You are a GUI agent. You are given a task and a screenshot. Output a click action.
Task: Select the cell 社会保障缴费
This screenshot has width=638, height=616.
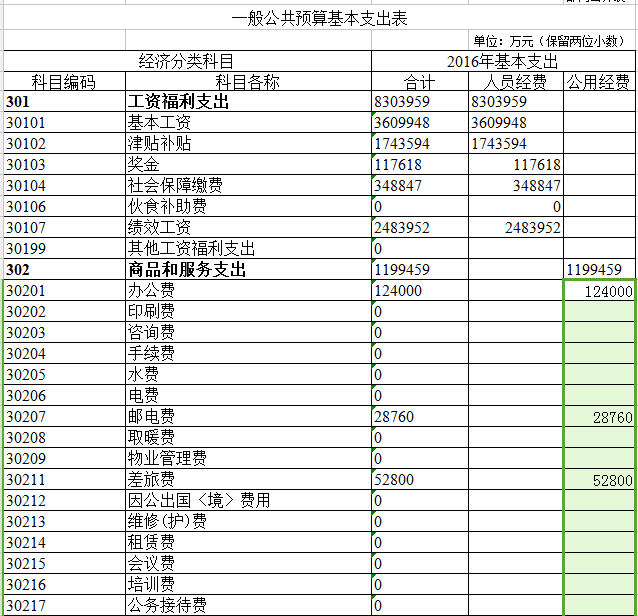click(x=248, y=186)
